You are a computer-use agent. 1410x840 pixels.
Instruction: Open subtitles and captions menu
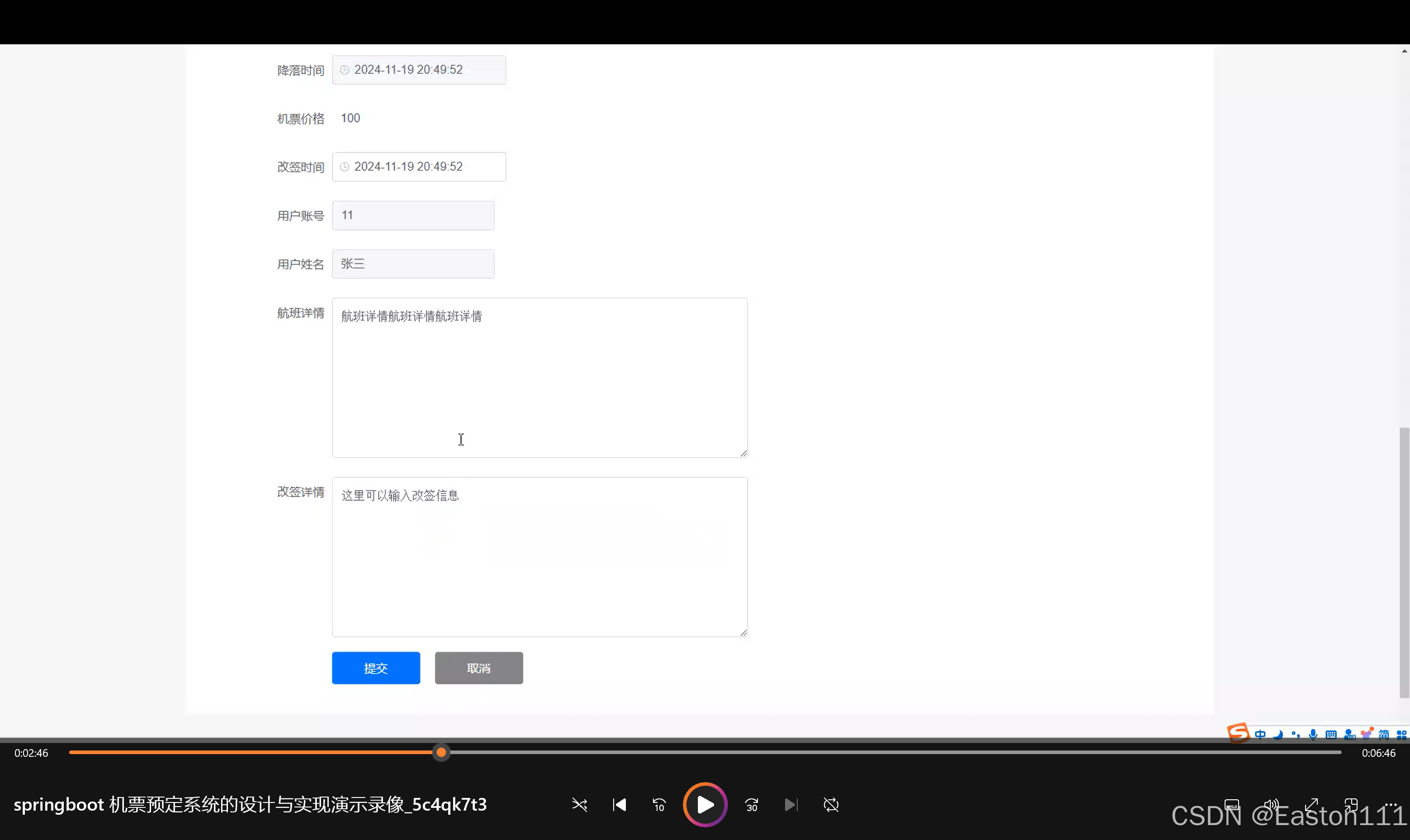[x=1232, y=804]
